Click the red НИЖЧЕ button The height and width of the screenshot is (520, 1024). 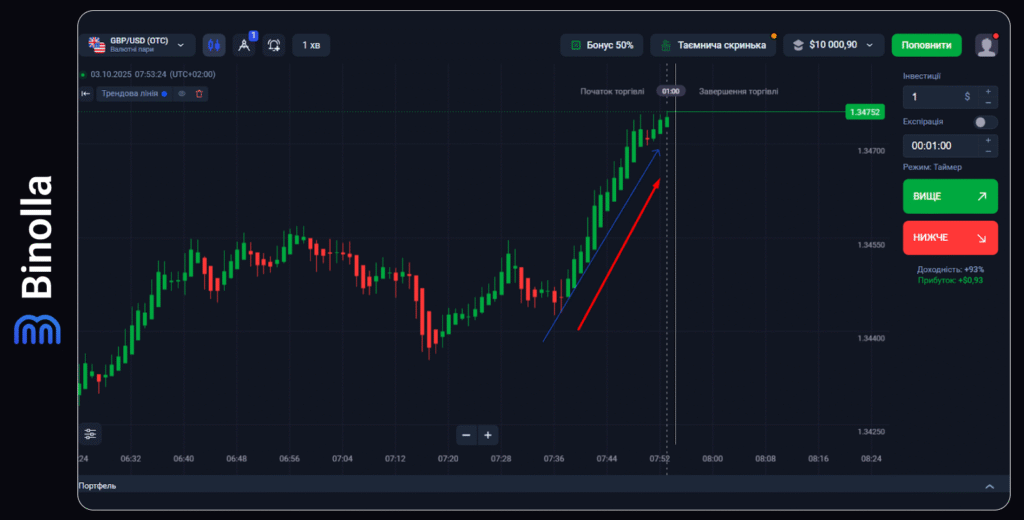[x=950, y=238]
